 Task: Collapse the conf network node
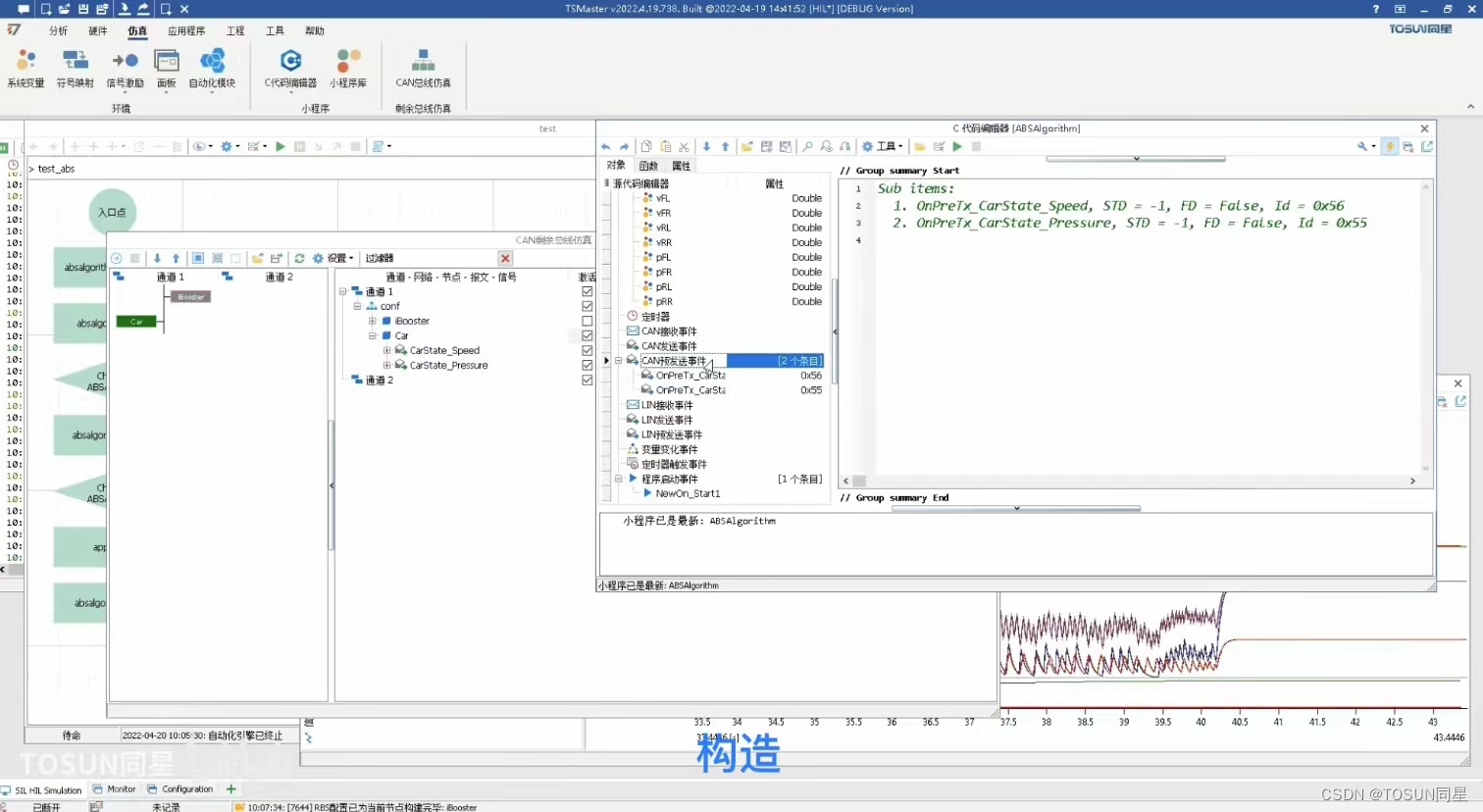357,306
